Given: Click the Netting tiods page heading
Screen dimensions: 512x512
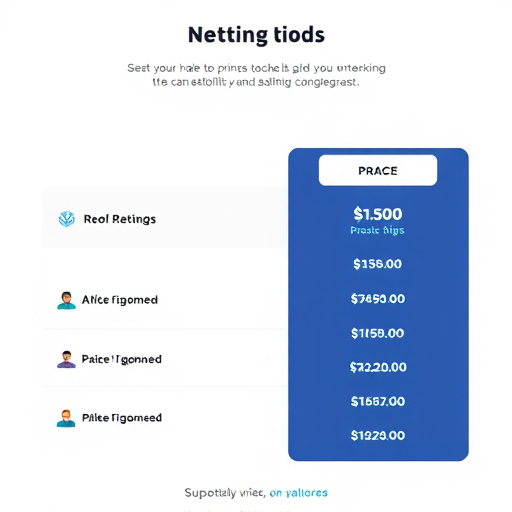Looking at the screenshot, I should pos(256,35).
